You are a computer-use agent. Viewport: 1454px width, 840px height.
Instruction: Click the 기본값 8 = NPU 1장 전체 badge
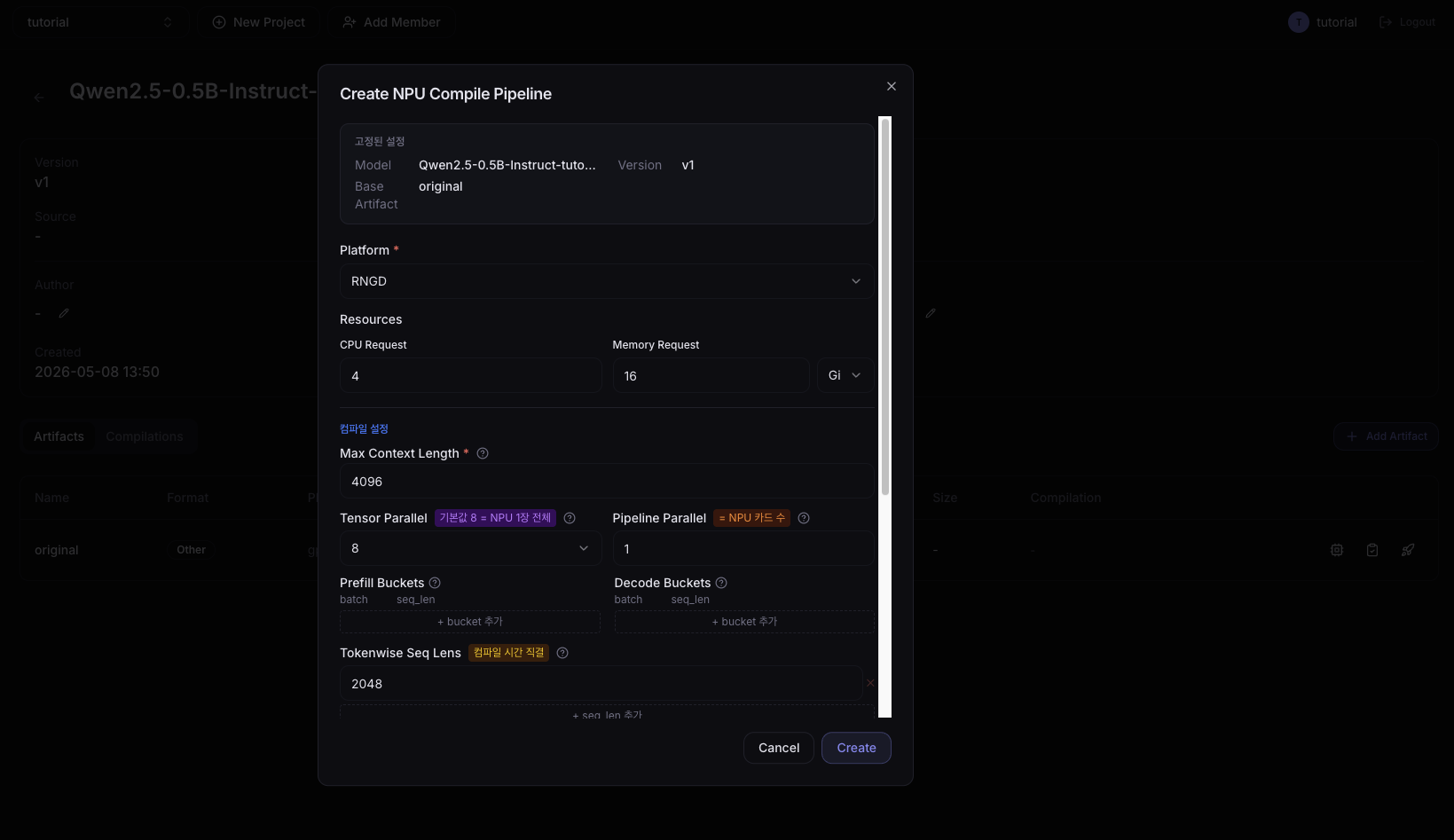point(495,518)
